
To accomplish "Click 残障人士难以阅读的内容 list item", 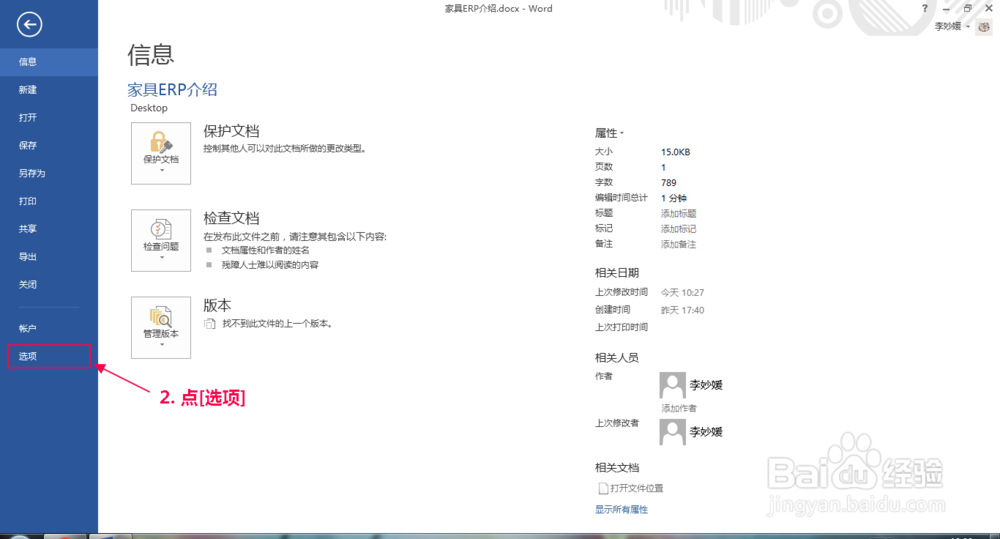I will point(270,265).
